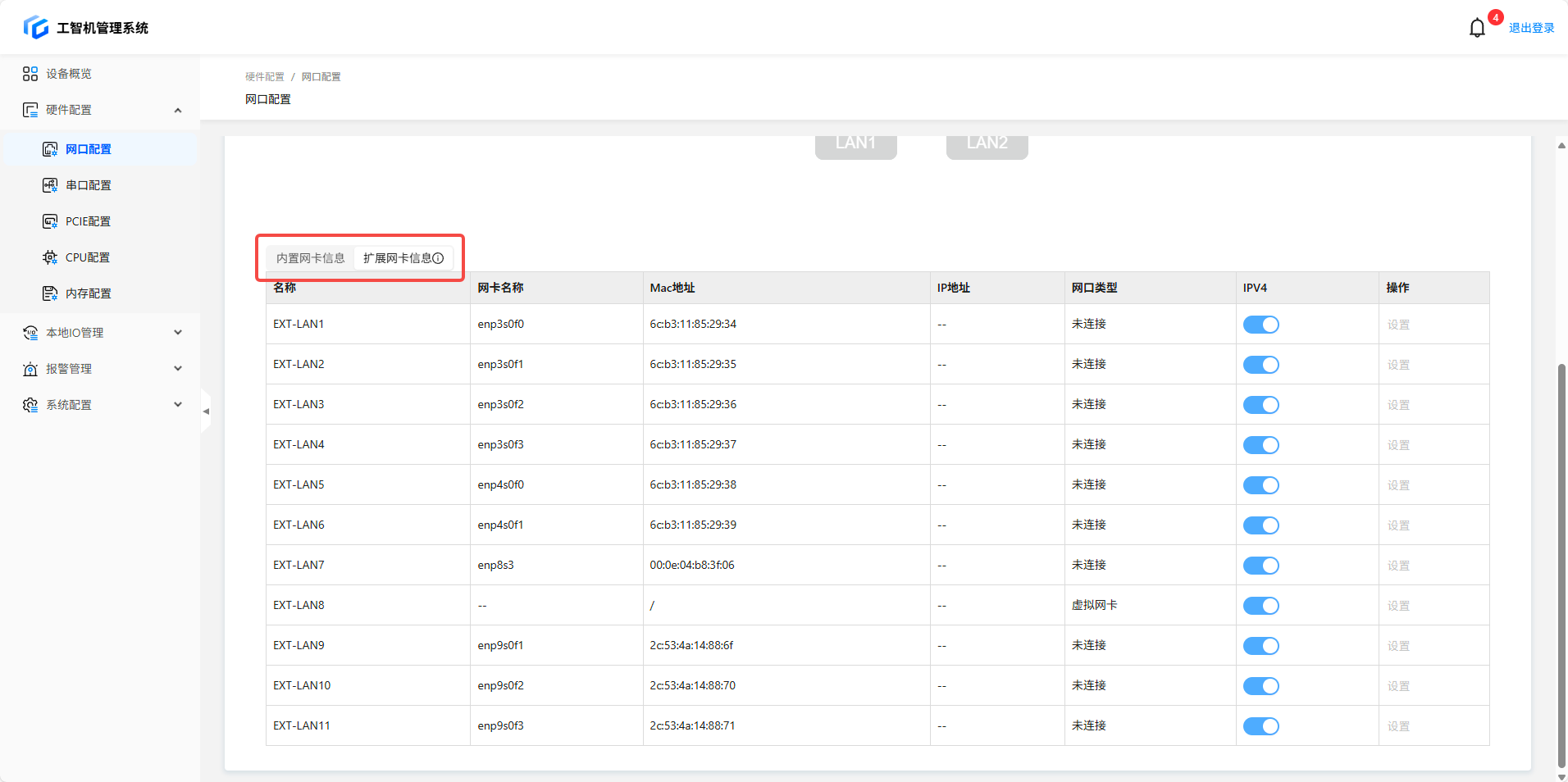Click the 串口配置 sidebar icon
The width and height of the screenshot is (1568, 782).
tap(50, 185)
